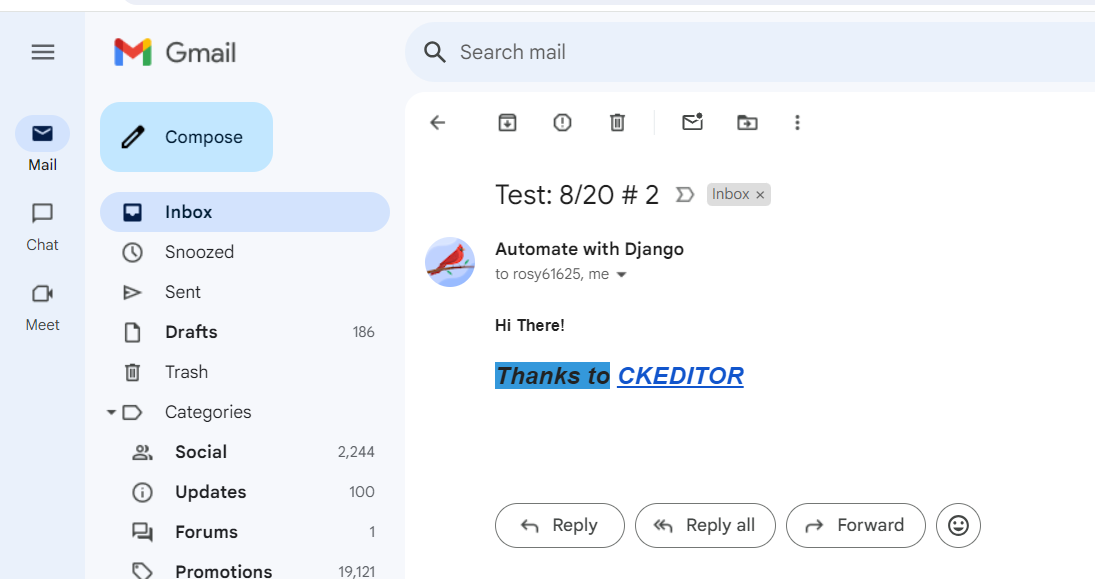Open Meet from the side rail

(43, 293)
